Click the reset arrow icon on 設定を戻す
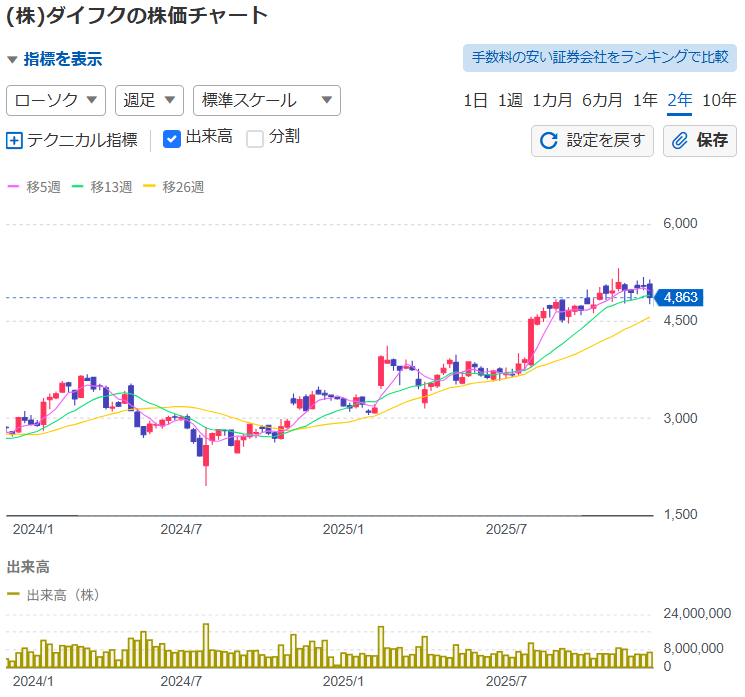 coord(548,141)
